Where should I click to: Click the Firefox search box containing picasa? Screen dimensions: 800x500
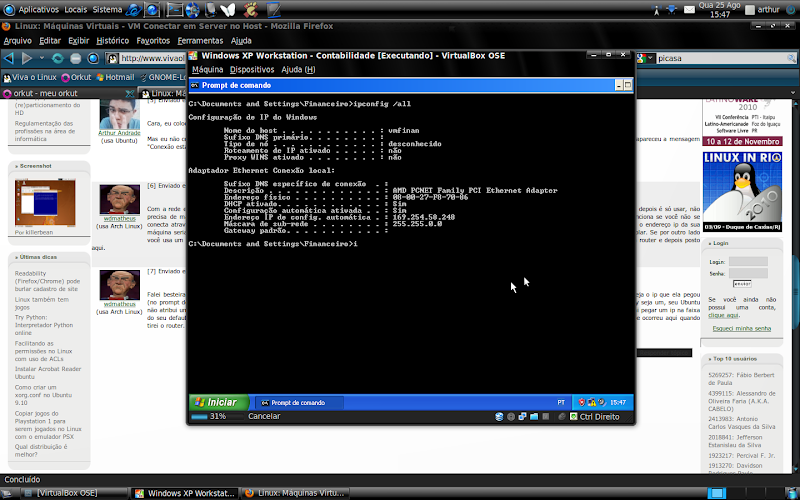click(x=722, y=58)
